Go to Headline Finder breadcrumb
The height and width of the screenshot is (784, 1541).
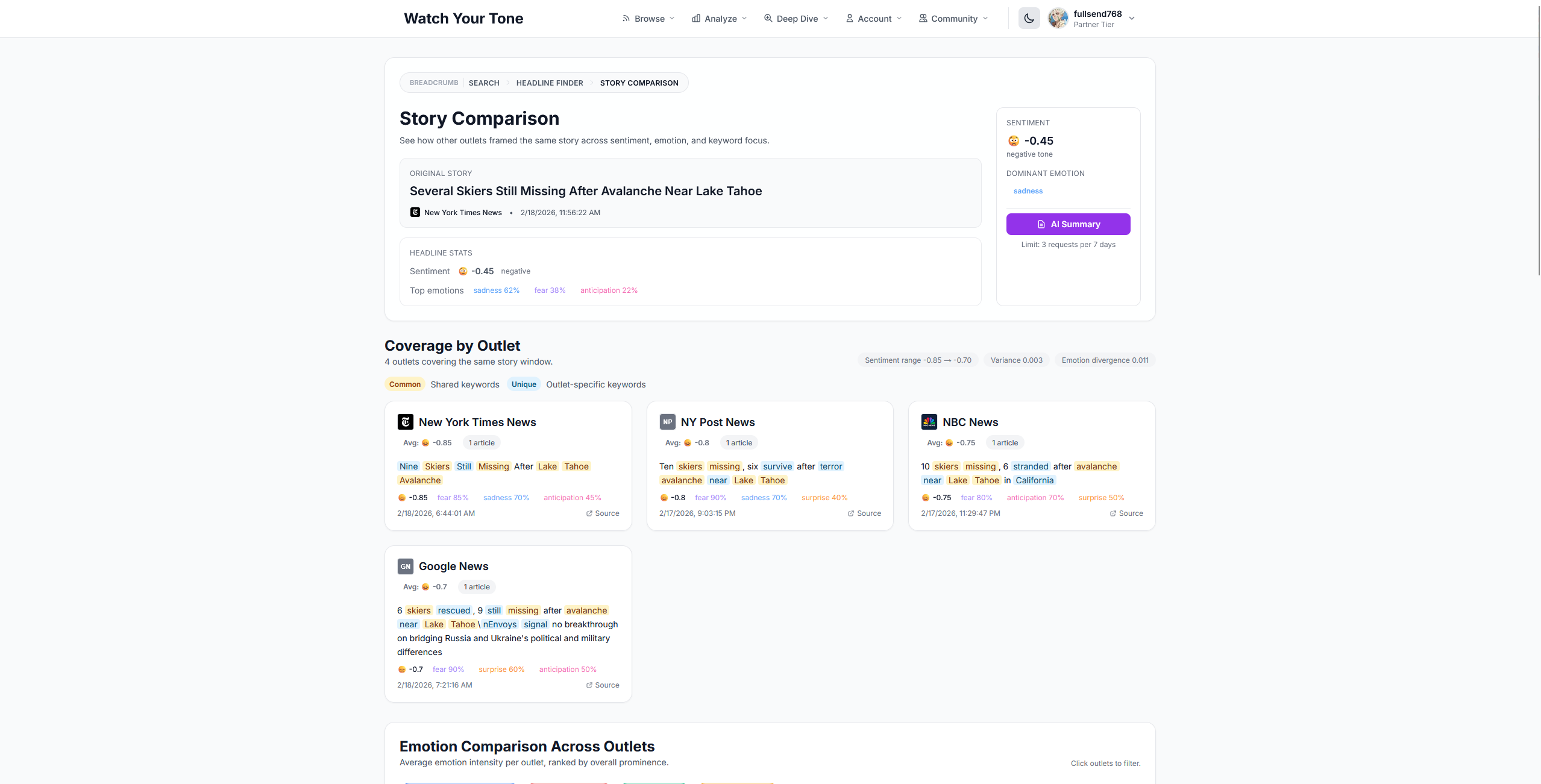549,83
